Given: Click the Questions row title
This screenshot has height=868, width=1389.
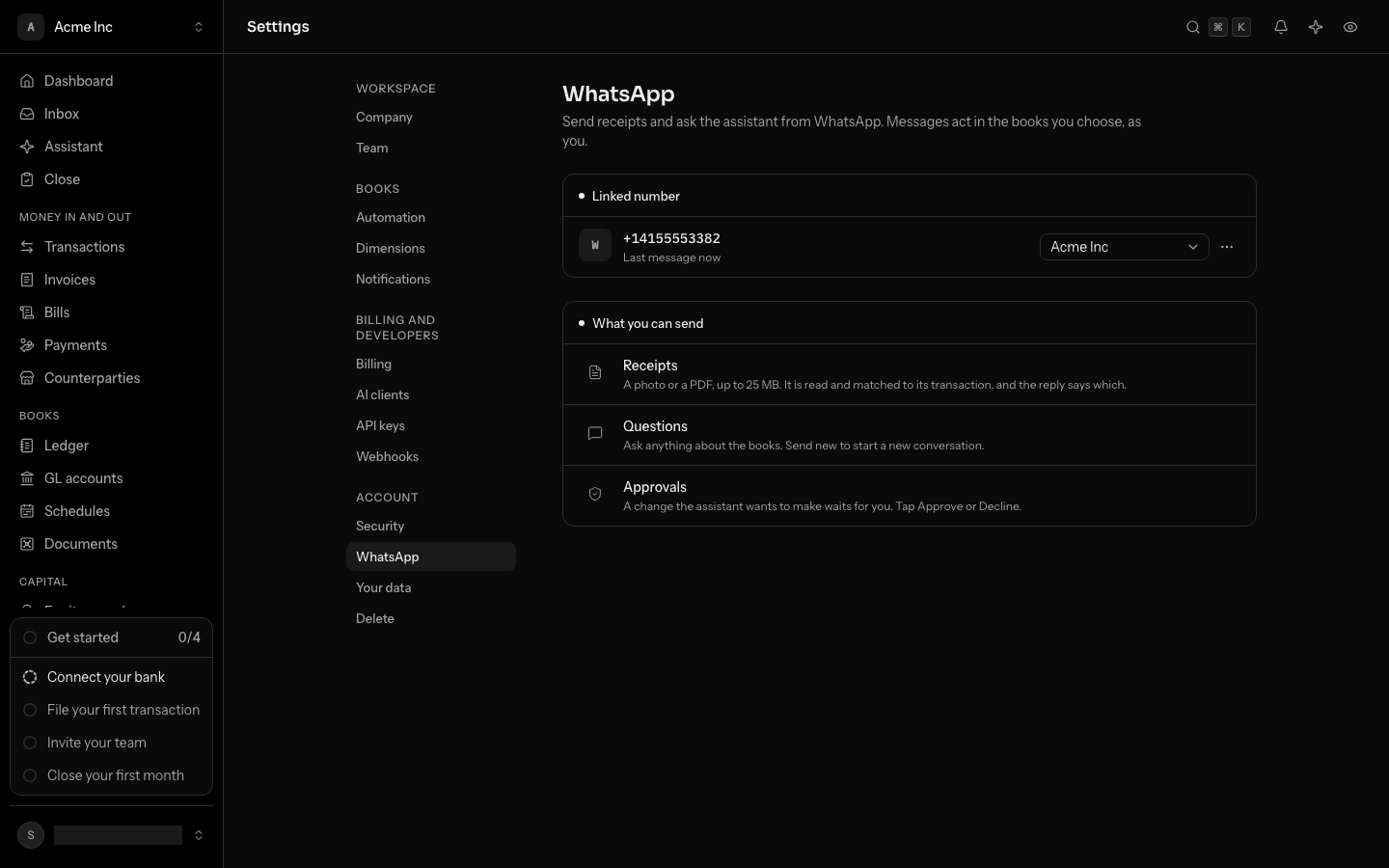Looking at the screenshot, I should [x=655, y=426].
